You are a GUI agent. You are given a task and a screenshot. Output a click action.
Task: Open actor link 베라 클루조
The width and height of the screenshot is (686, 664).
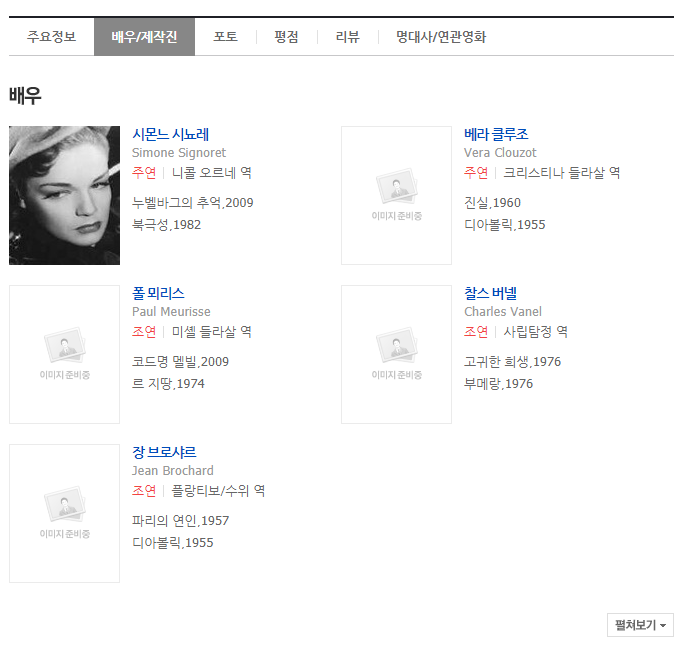(496, 134)
